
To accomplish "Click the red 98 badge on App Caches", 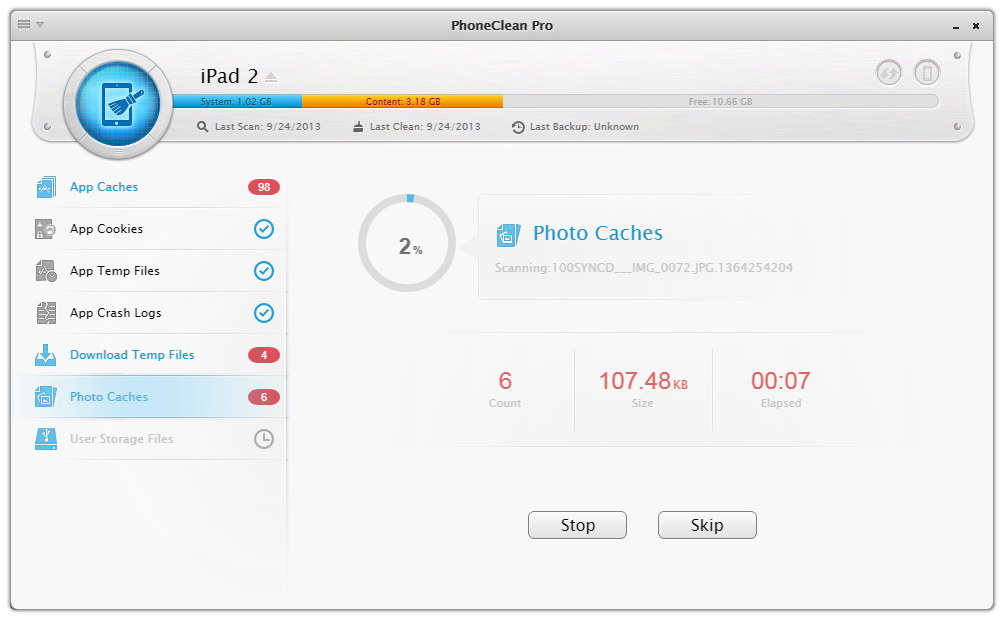I will point(264,187).
